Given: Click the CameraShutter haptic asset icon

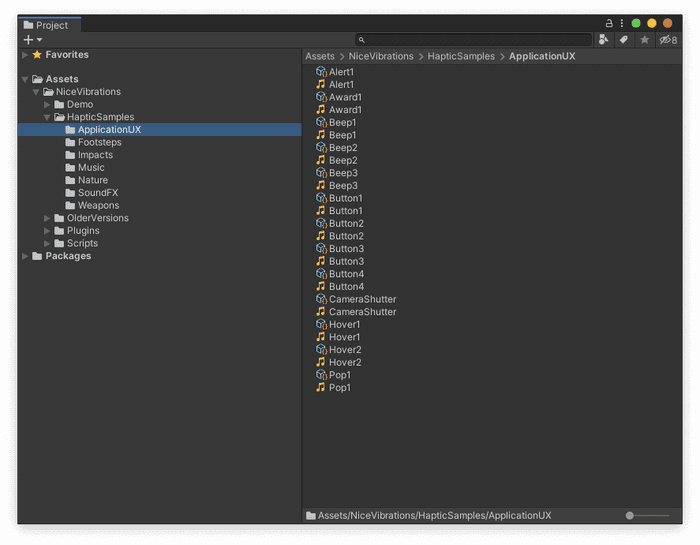Looking at the screenshot, I should point(321,299).
